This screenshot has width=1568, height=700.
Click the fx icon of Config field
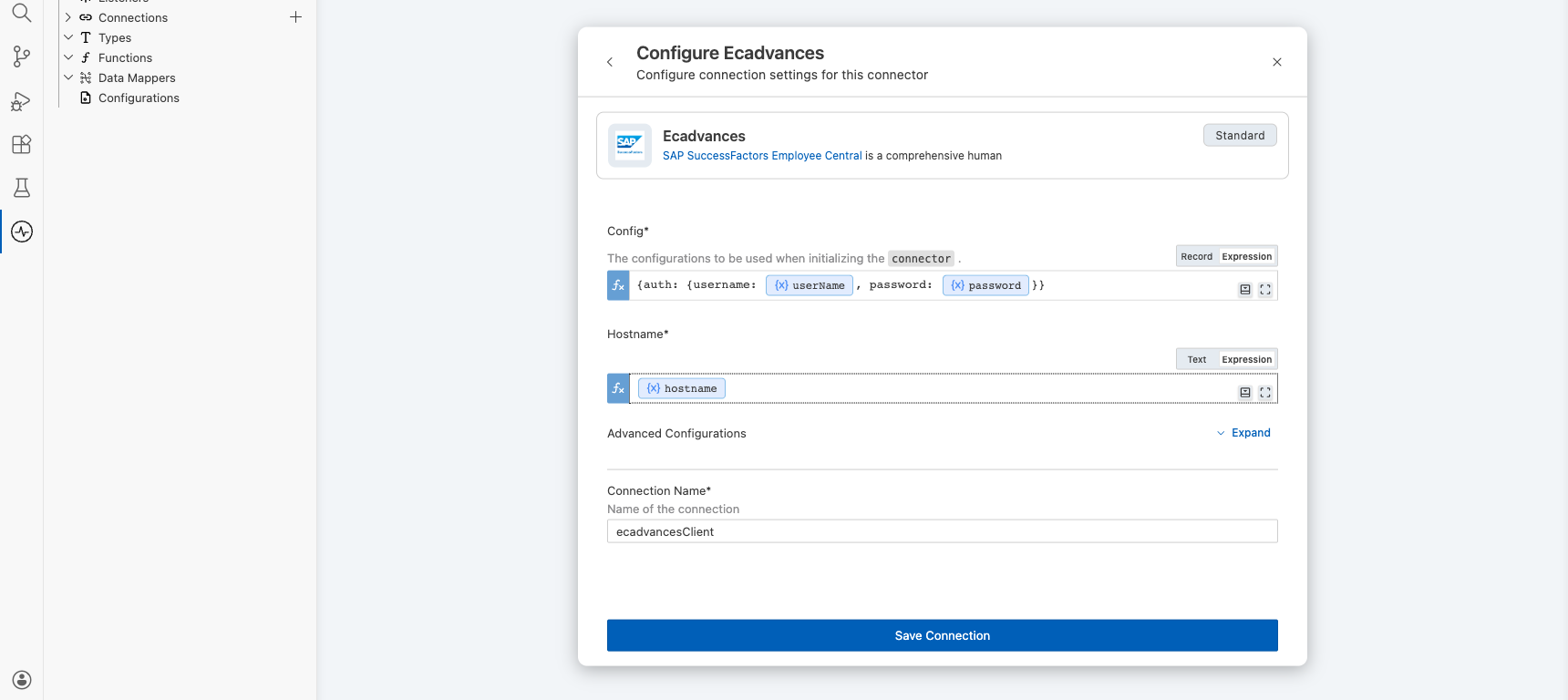coord(618,285)
